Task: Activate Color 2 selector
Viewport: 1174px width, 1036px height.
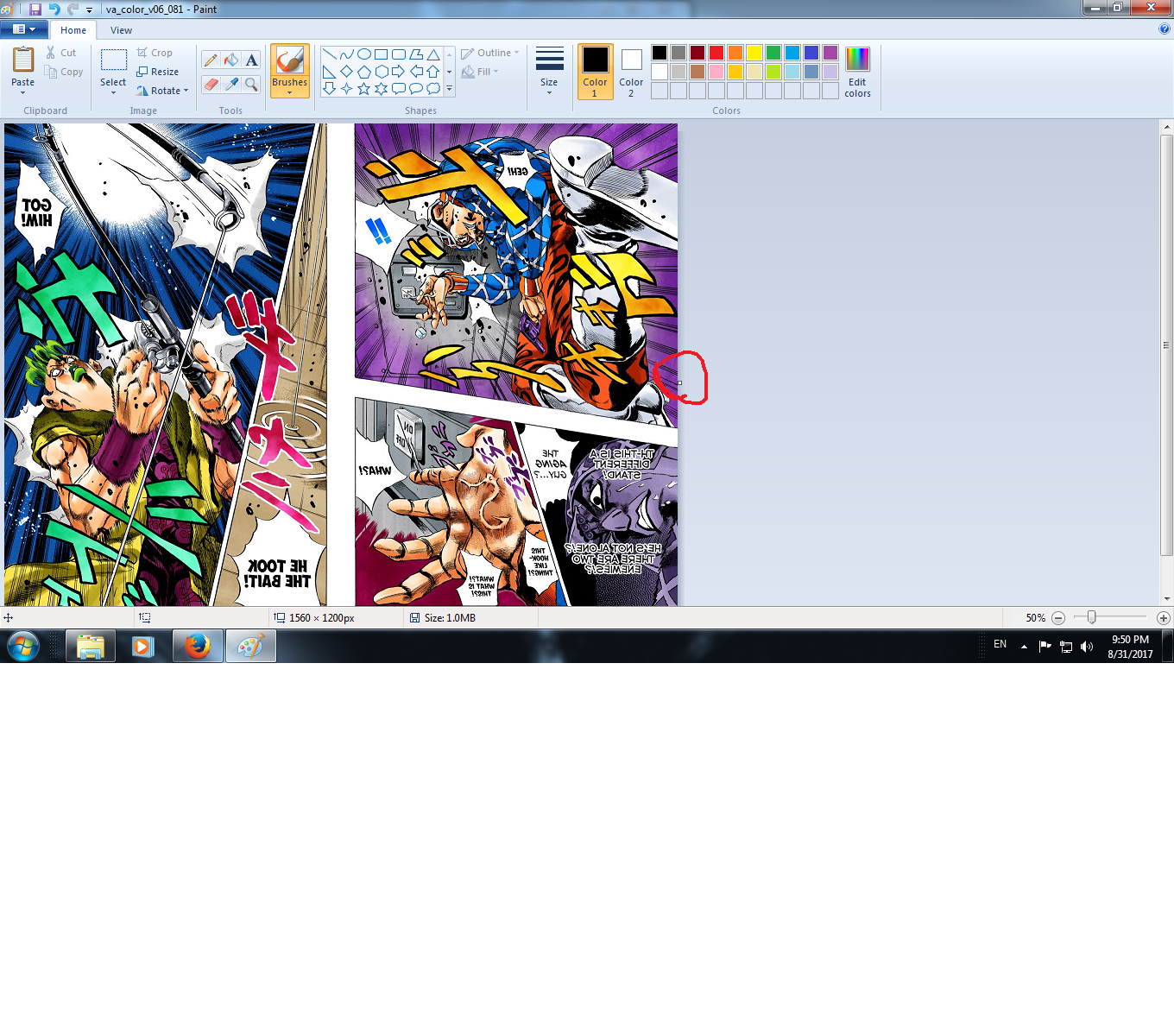Action: tap(631, 72)
